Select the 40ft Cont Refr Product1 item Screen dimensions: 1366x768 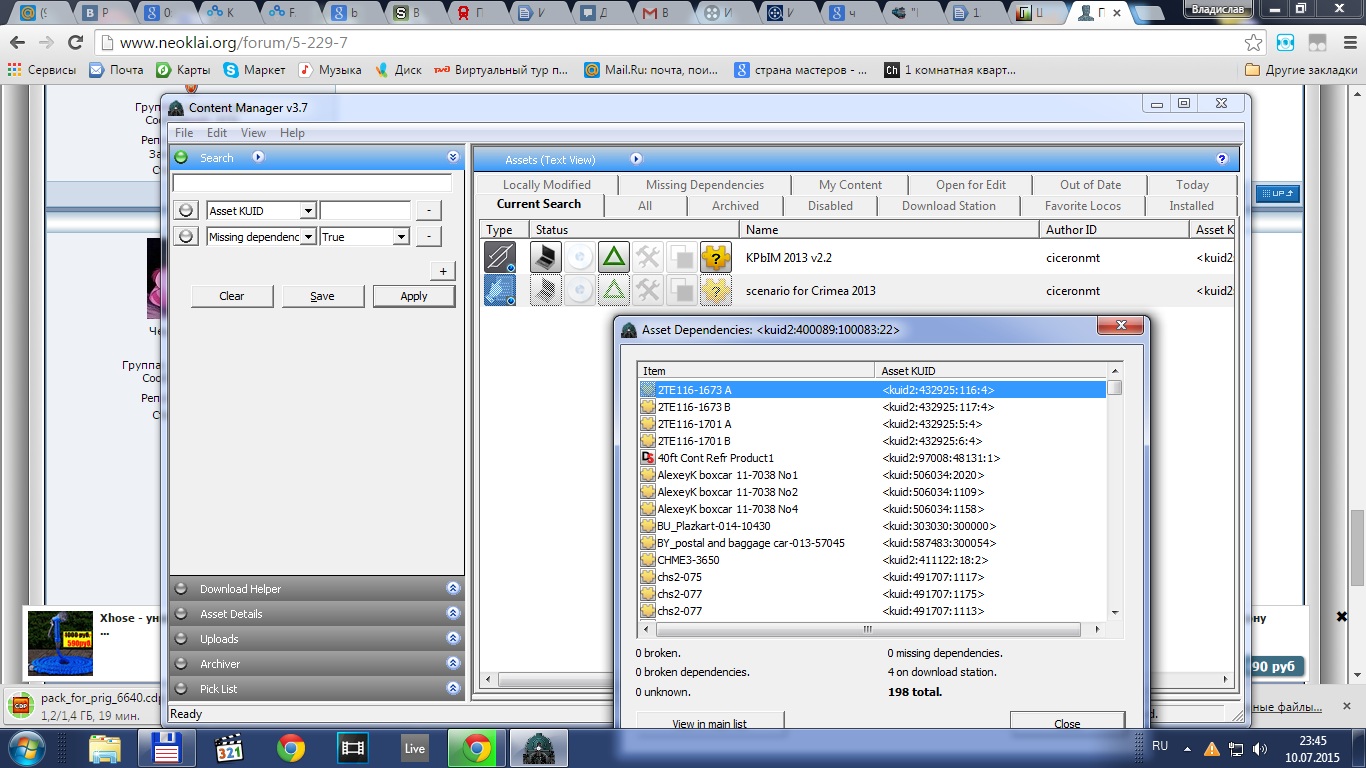point(715,458)
